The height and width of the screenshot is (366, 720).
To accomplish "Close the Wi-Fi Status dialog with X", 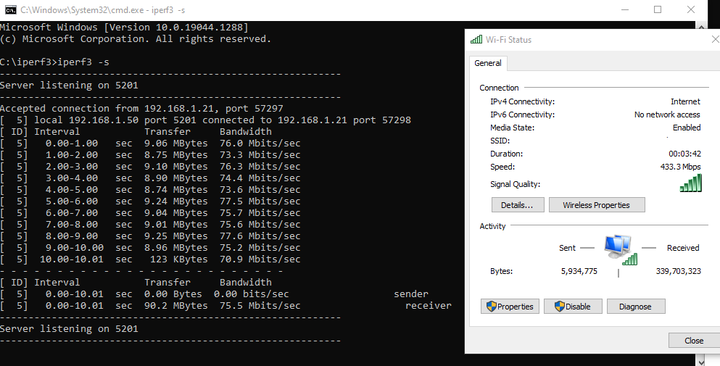I will 715,39.
